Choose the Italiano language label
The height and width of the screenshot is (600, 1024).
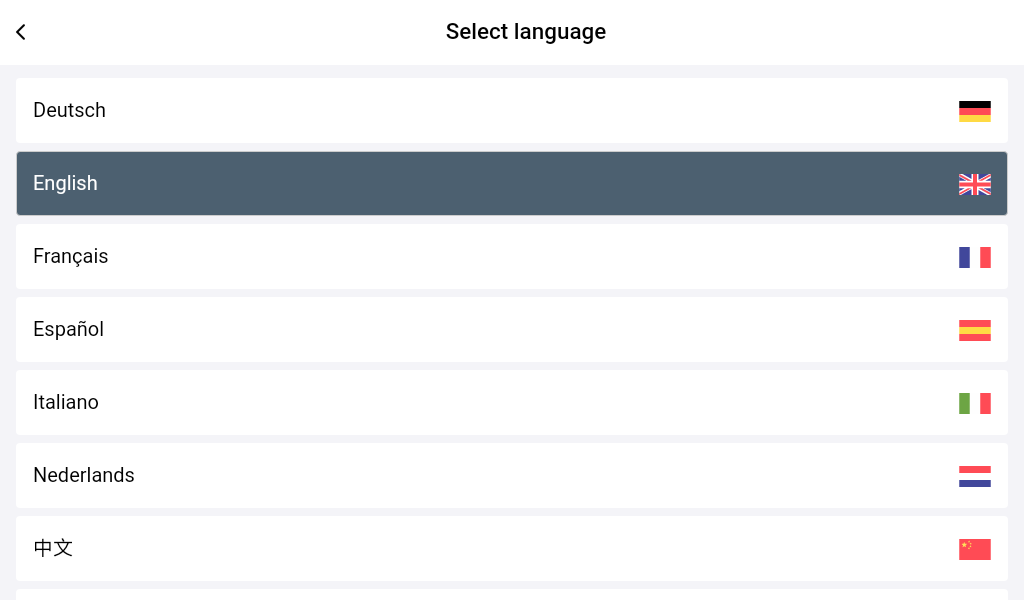[x=66, y=402]
